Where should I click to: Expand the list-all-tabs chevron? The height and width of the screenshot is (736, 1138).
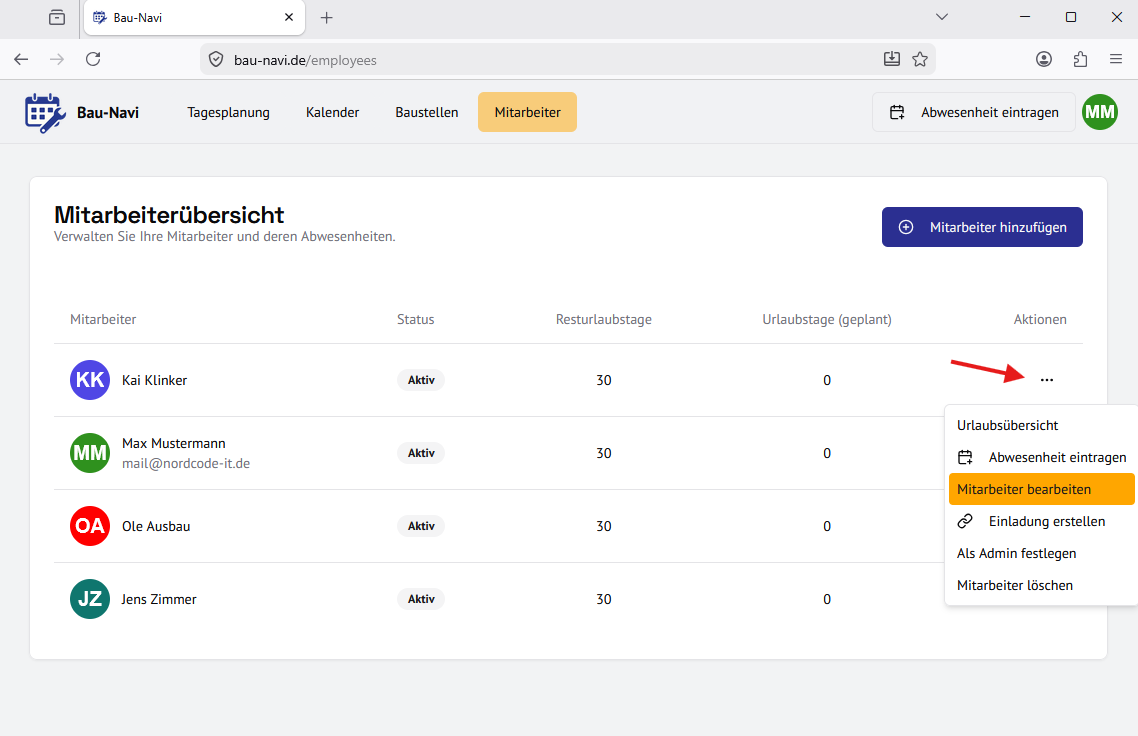tap(942, 17)
